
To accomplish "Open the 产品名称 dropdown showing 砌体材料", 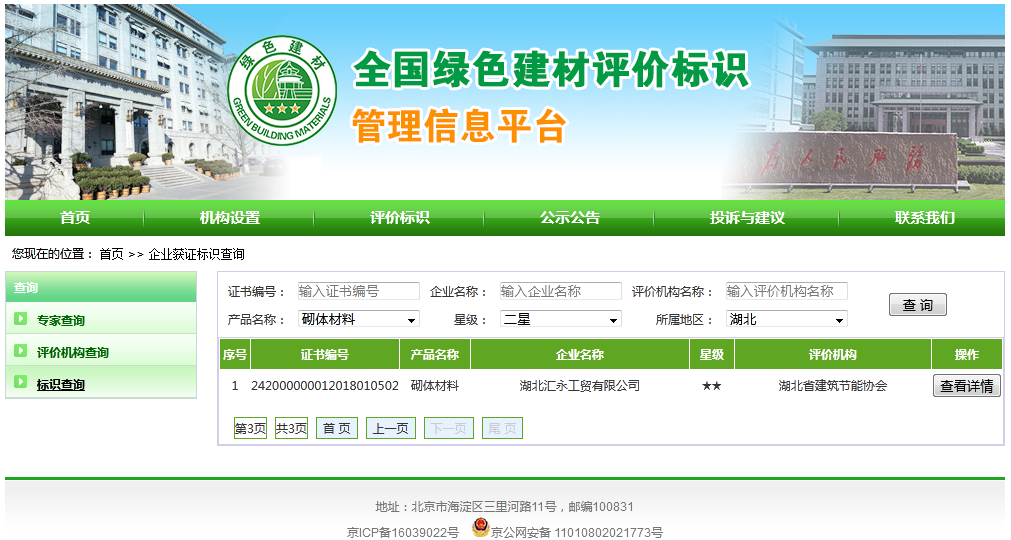I will pos(359,319).
